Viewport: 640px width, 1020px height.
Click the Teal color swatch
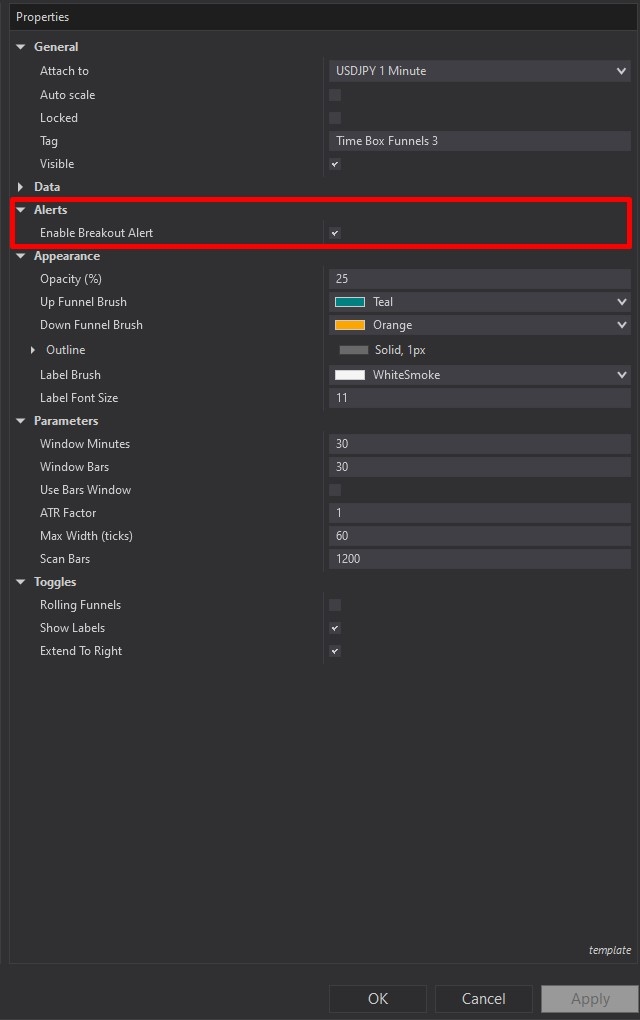pos(350,301)
